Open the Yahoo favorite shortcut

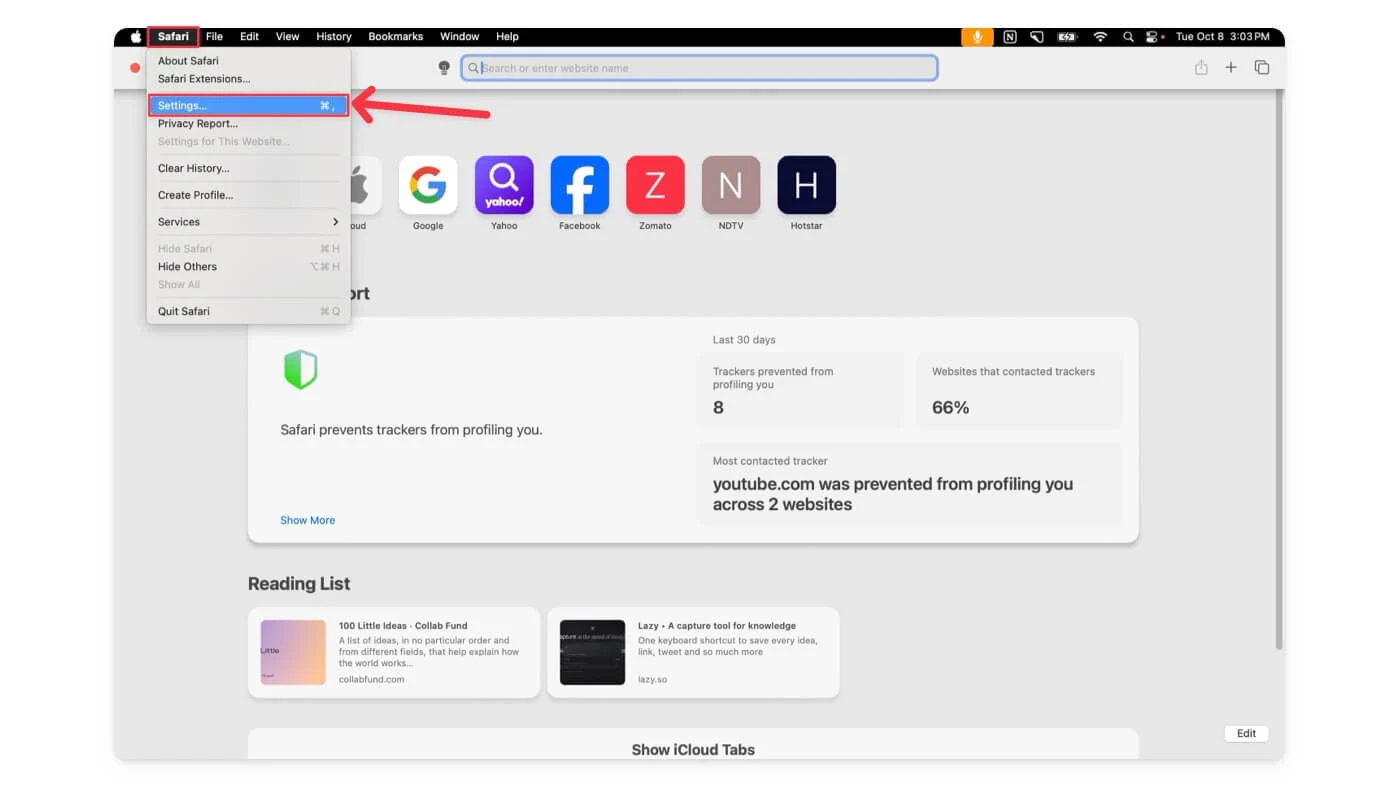pos(504,186)
